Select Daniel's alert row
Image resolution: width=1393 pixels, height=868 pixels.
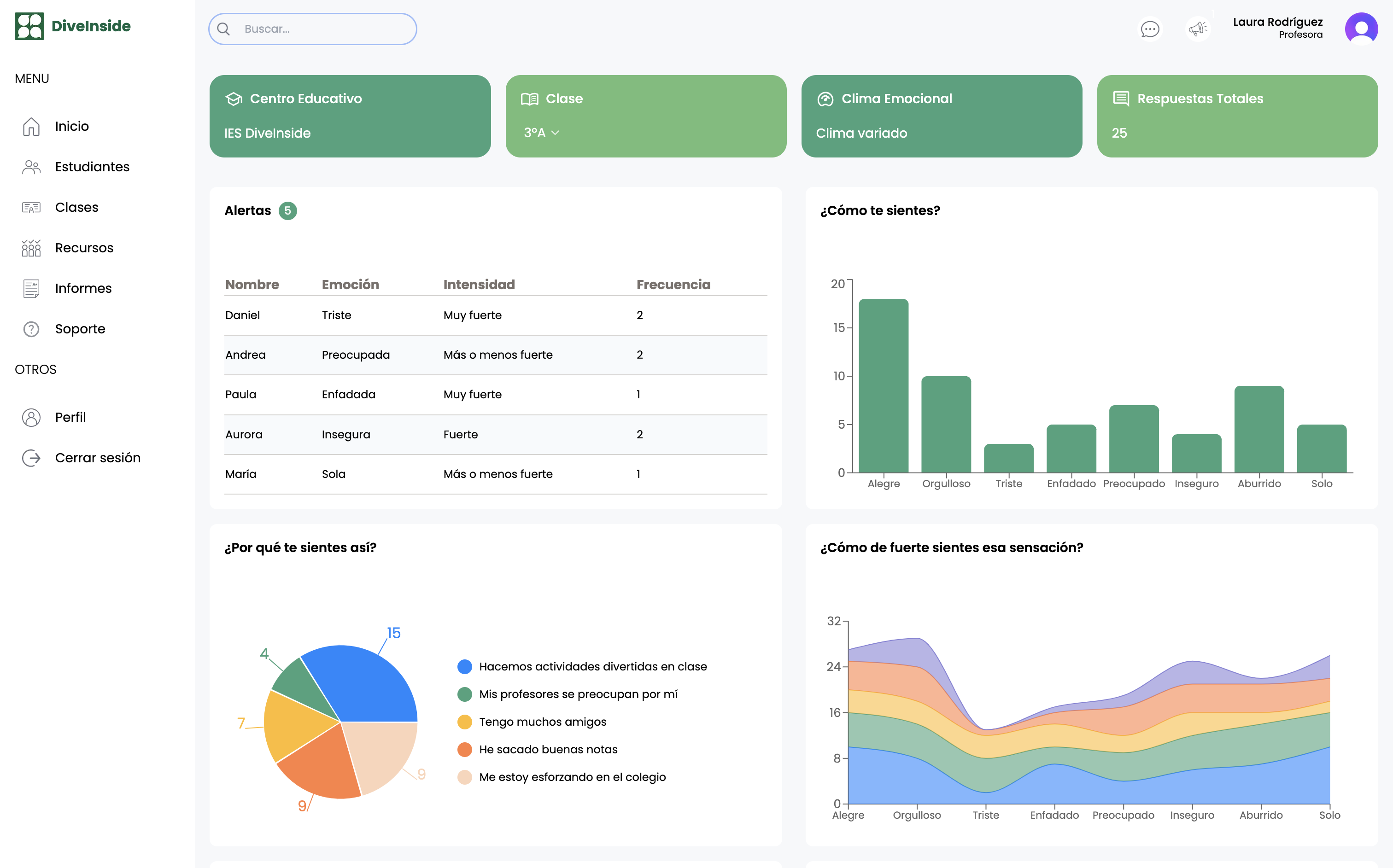[x=496, y=315]
